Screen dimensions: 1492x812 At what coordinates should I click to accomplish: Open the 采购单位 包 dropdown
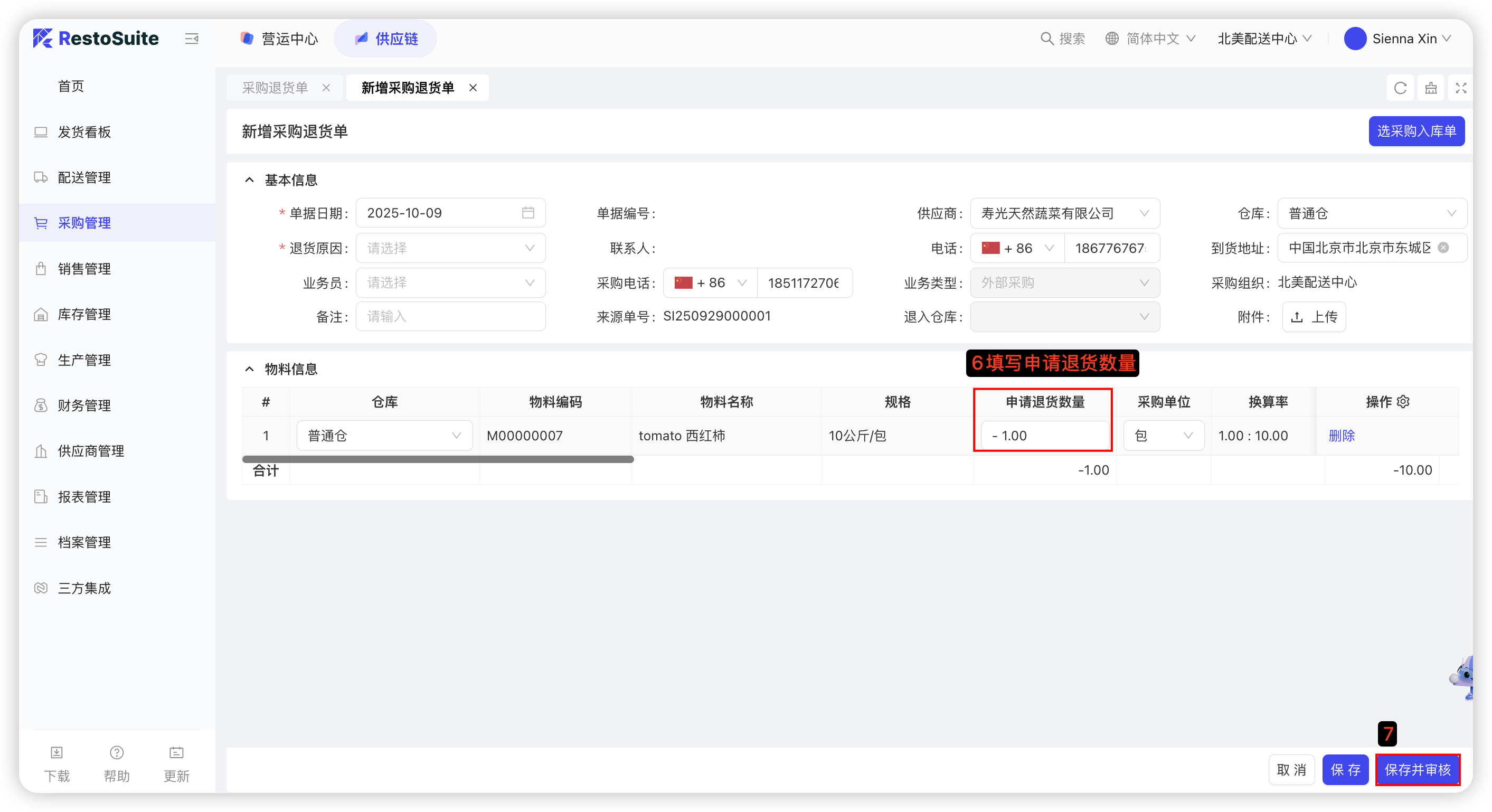tap(1163, 436)
